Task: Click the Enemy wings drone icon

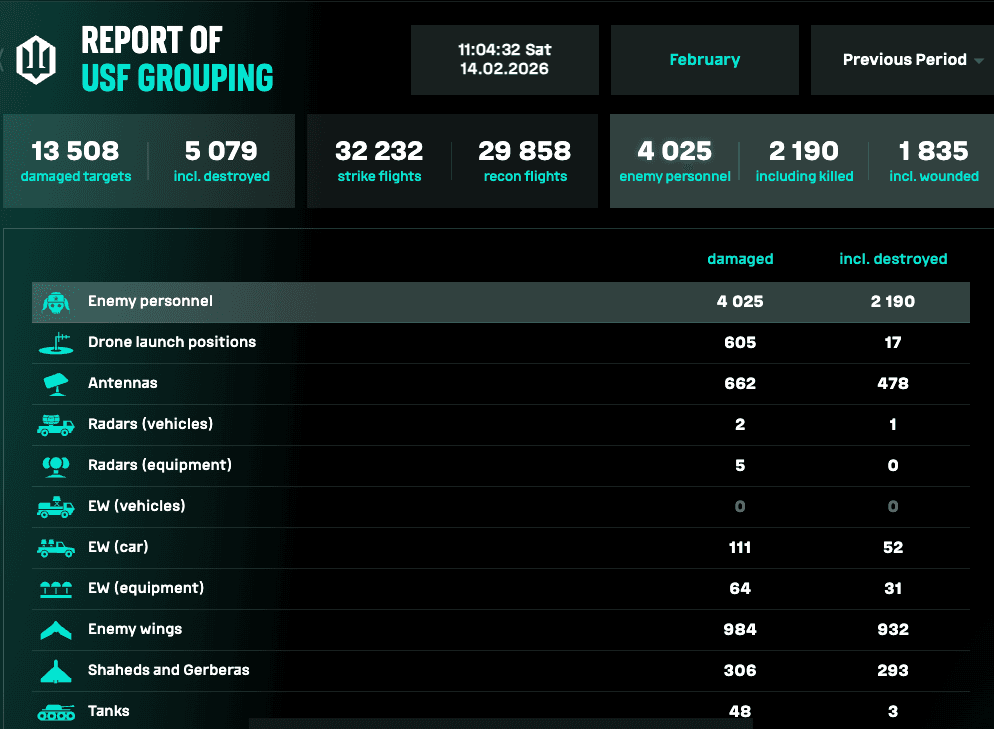Action: pos(56,630)
